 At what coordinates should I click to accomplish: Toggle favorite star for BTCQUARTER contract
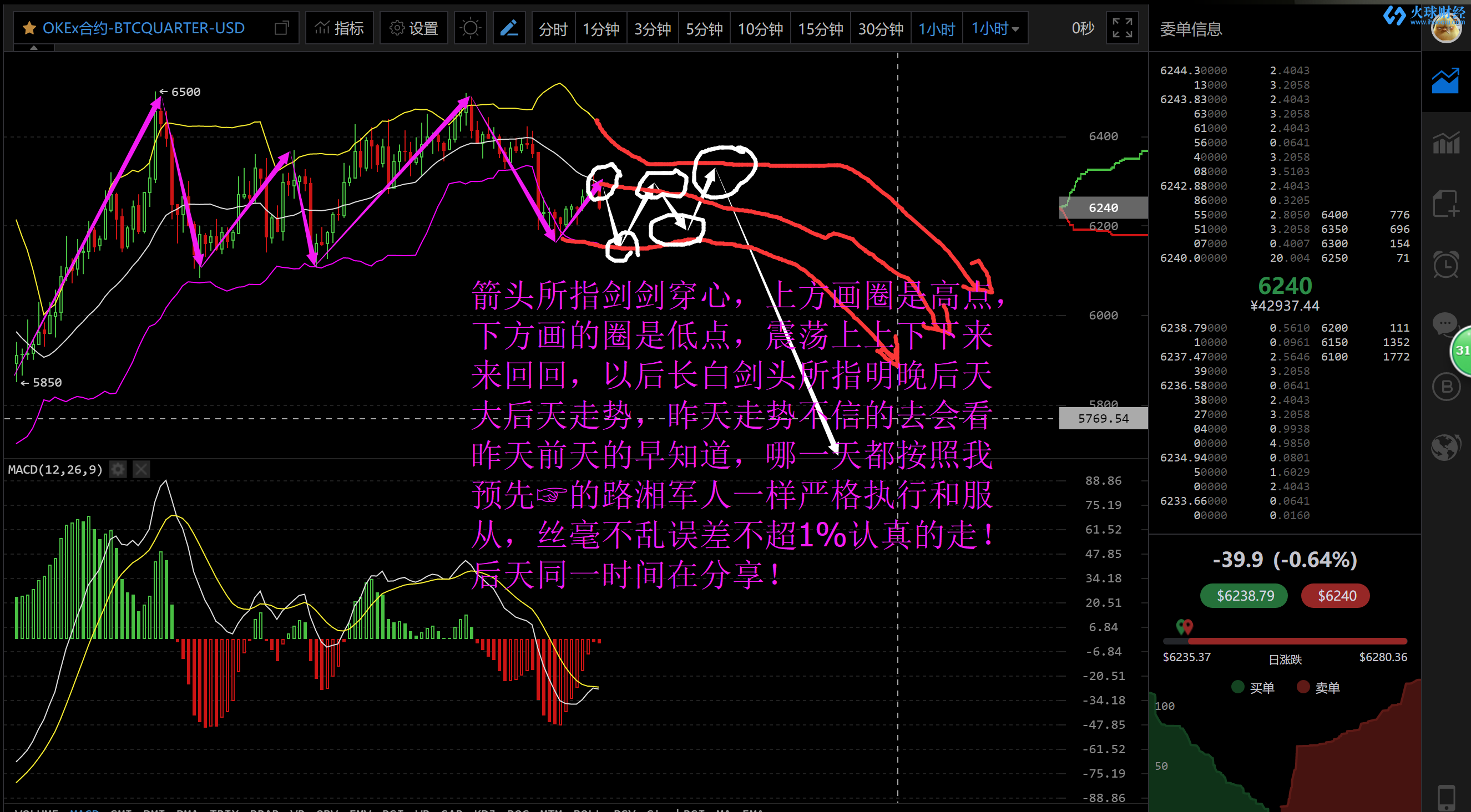(28, 28)
